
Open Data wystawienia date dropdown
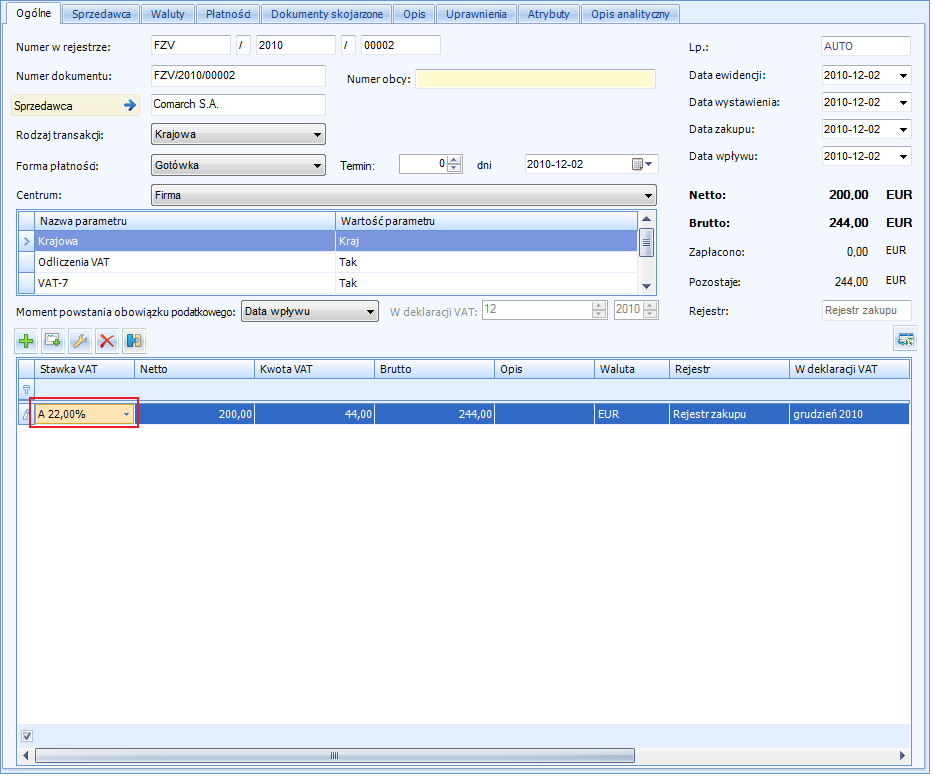(x=903, y=102)
